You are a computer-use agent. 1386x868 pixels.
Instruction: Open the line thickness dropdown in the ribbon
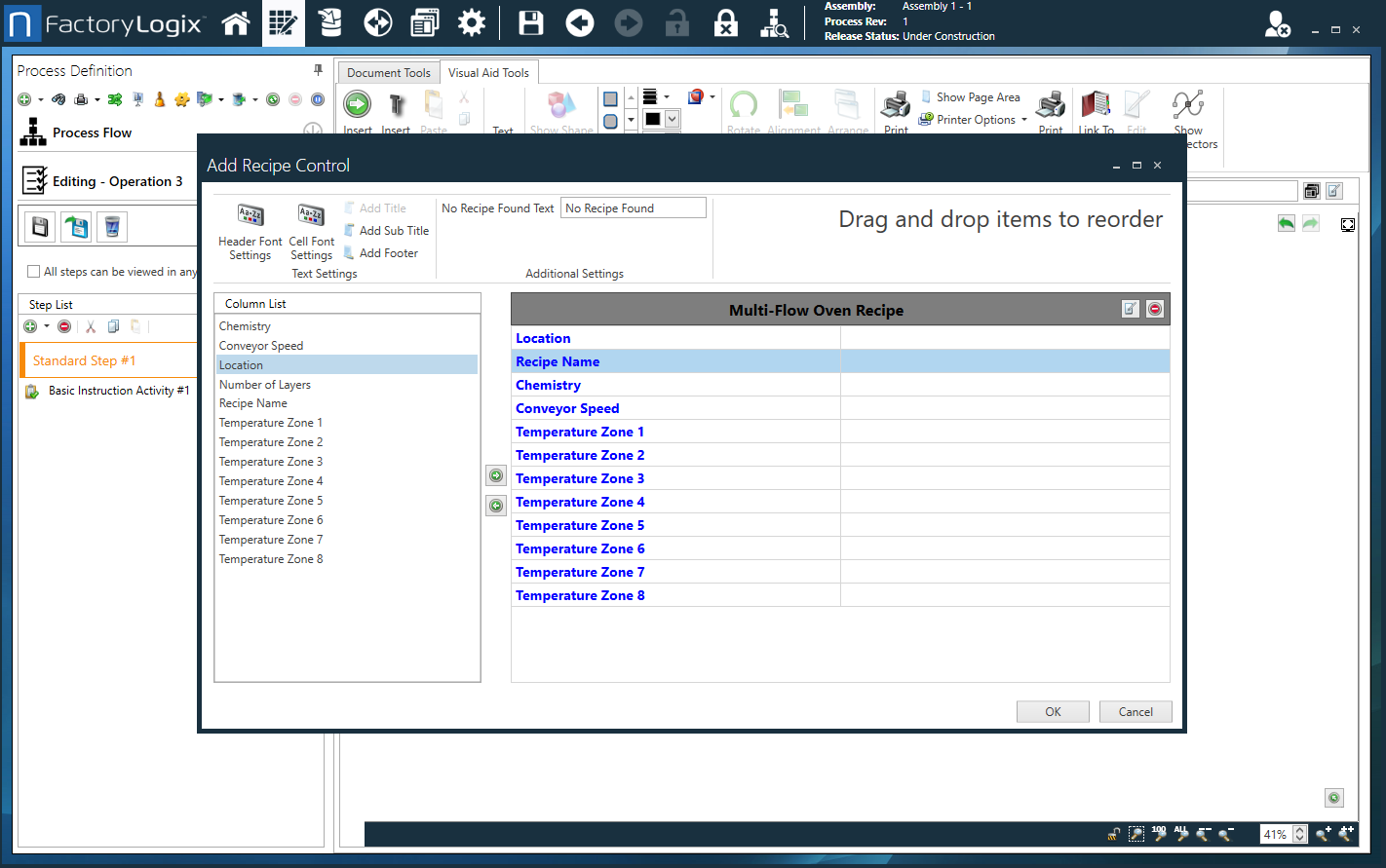coord(666,97)
